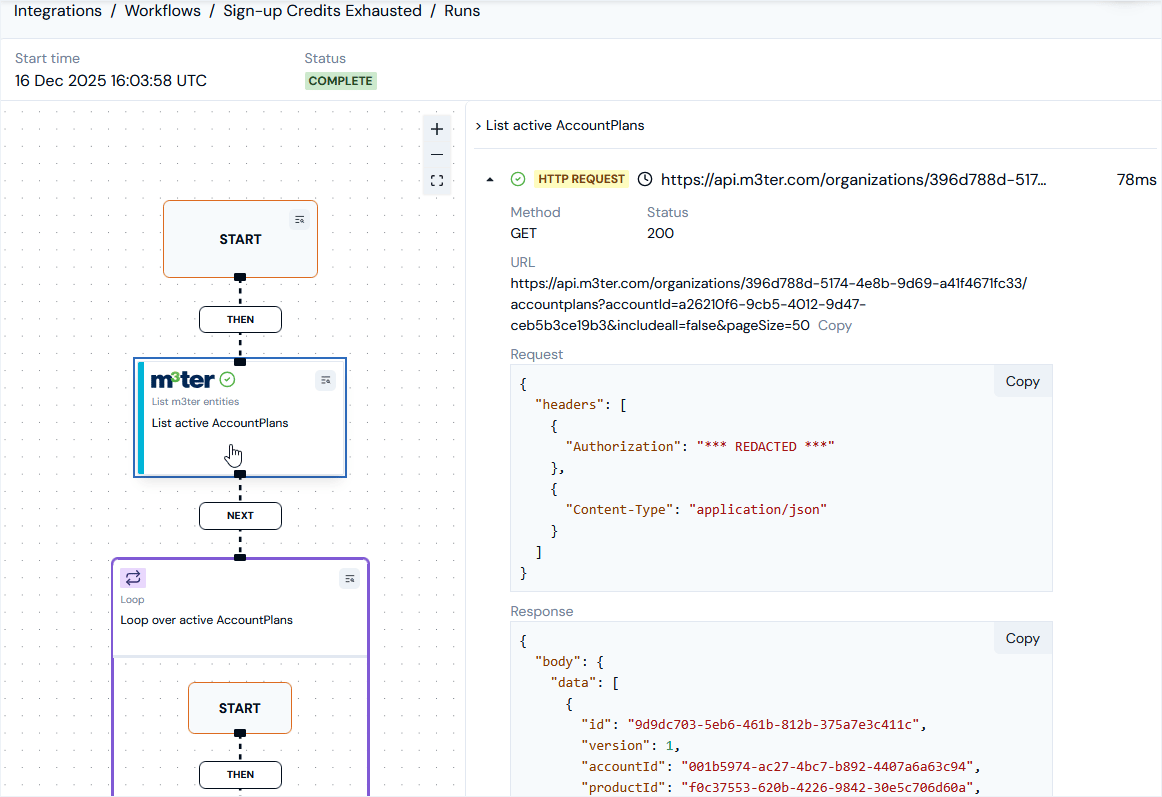Collapse the HTTP REQUEST entry arrow
Viewport: 1162px width, 797px height.
[490, 179]
